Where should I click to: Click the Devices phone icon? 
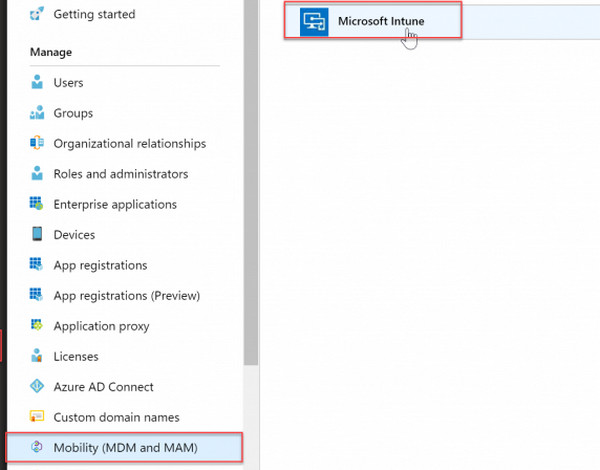(37, 234)
